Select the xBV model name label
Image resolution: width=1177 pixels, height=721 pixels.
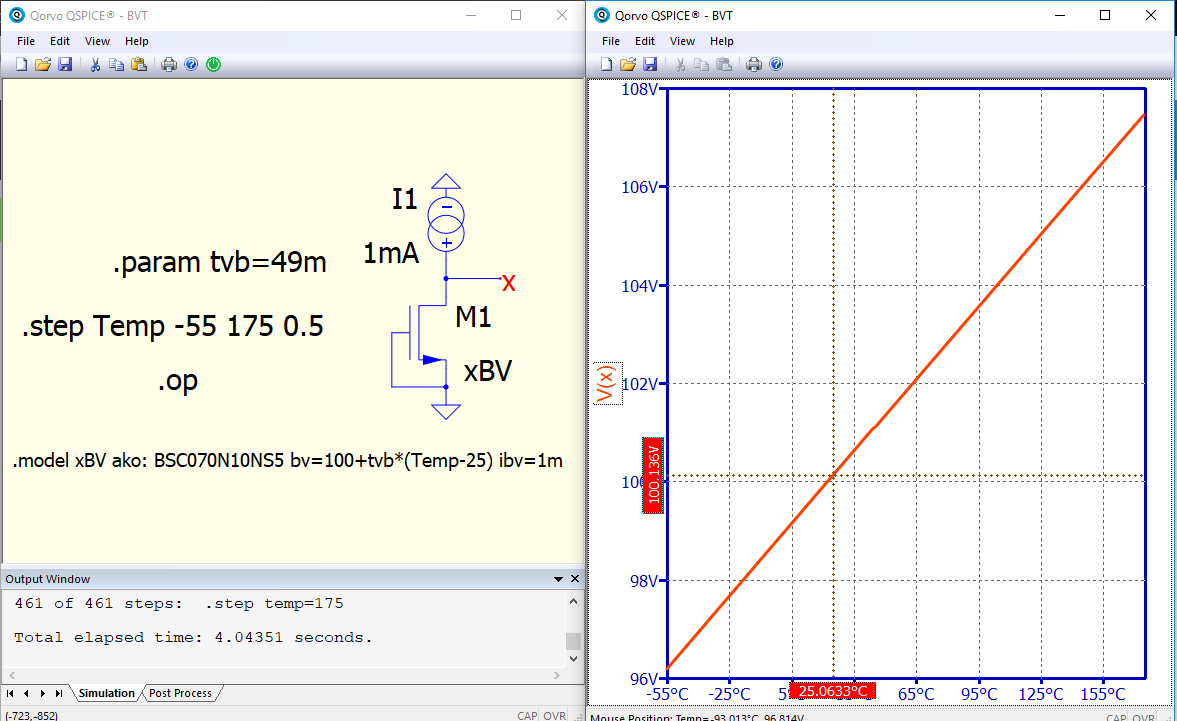tap(488, 371)
